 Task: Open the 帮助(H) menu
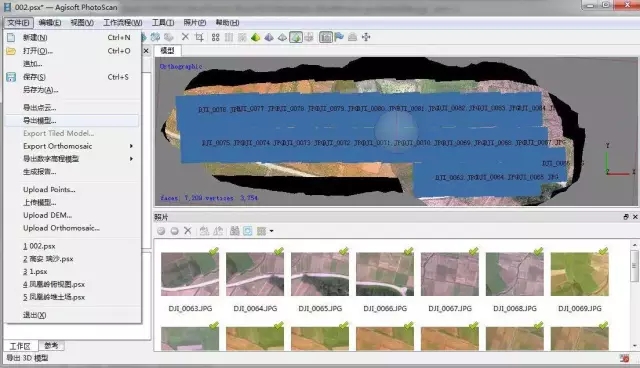[x=227, y=22]
